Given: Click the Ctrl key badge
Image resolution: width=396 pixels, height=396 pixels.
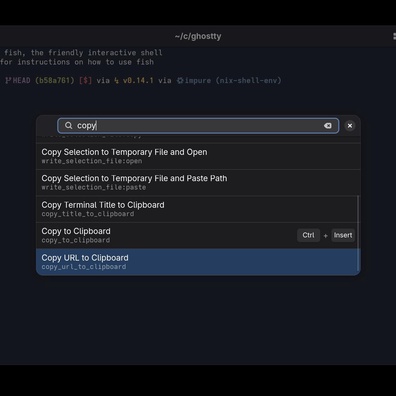Looking at the screenshot, I should click(308, 235).
